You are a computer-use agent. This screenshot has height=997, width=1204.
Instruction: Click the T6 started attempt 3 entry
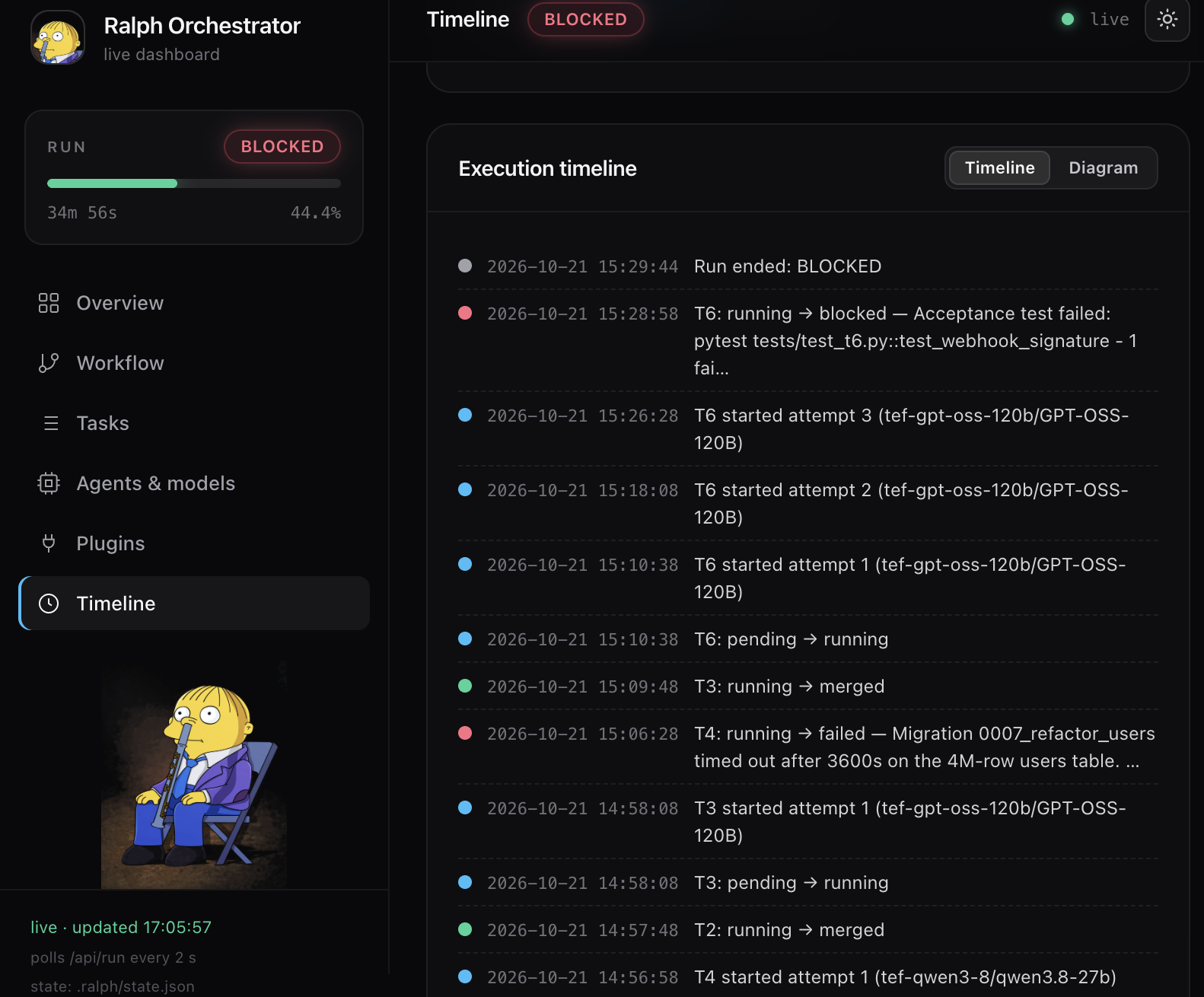coord(808,428)
